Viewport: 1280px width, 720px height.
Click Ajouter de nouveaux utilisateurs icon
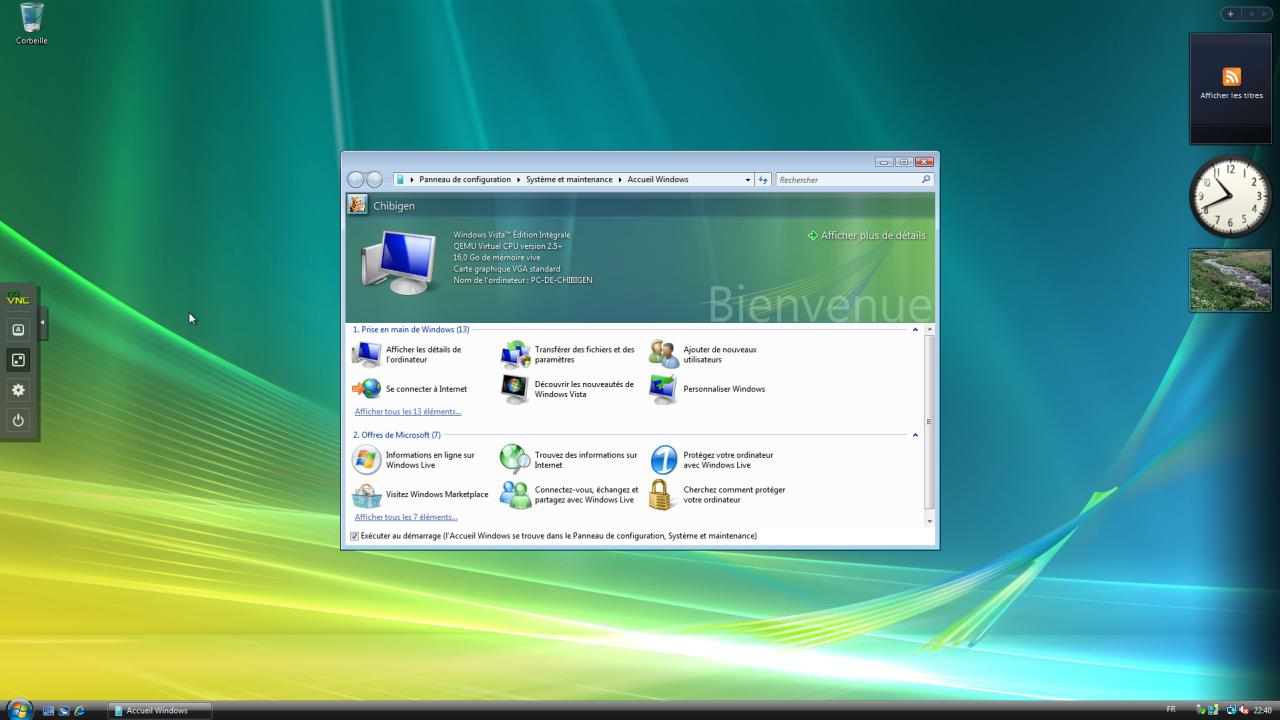click(x=664, y=355)
